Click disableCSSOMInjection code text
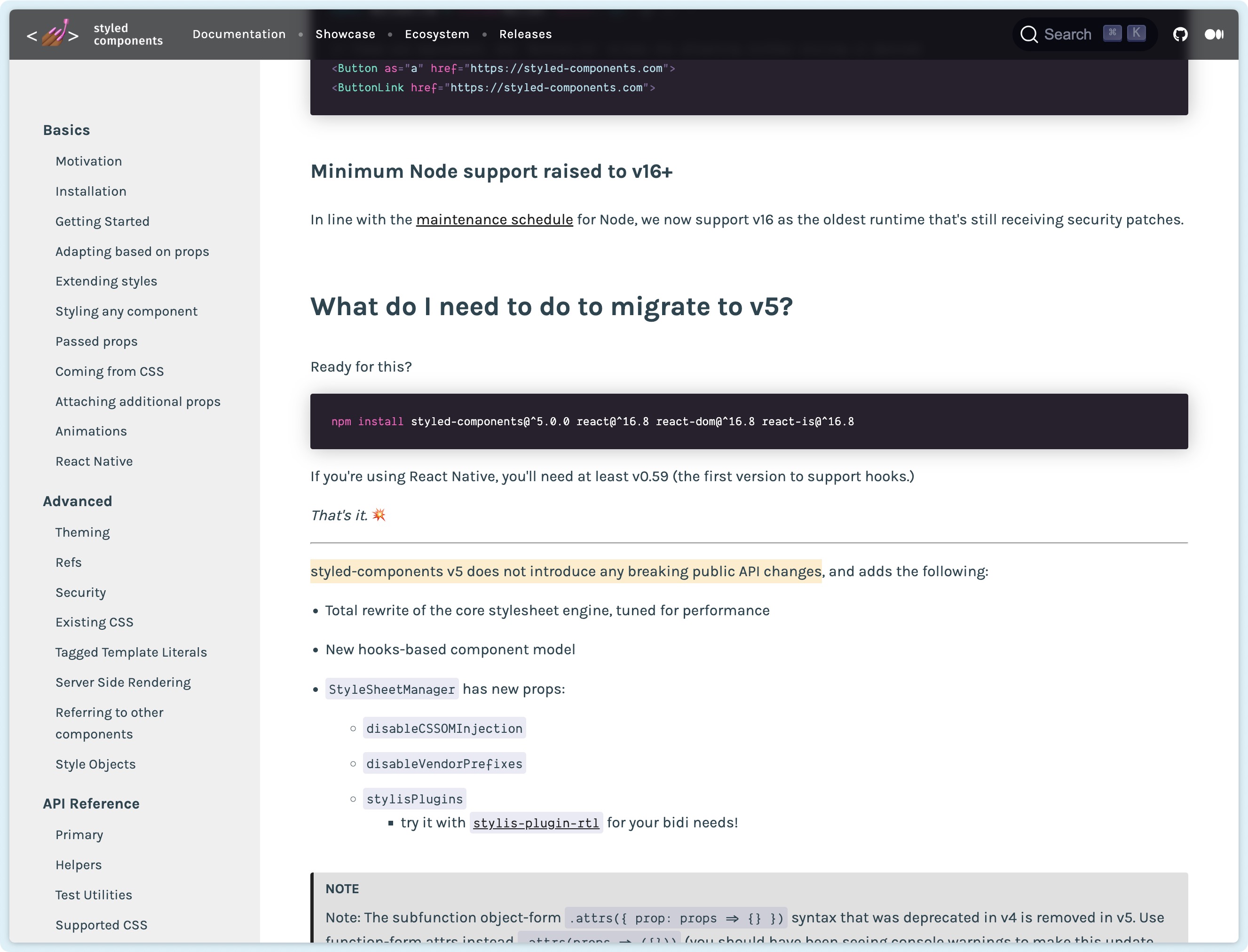Screen dimensions: 1248x952 coord(444,729)
